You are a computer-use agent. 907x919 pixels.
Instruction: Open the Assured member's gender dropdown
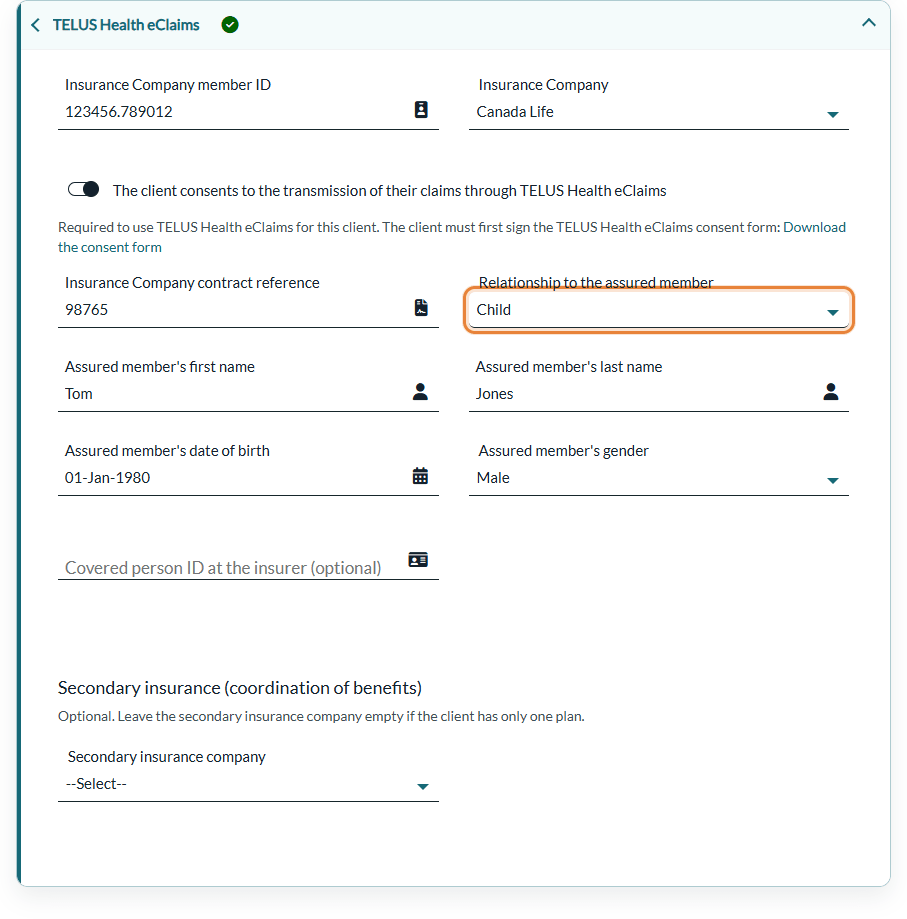pos(659,478)
